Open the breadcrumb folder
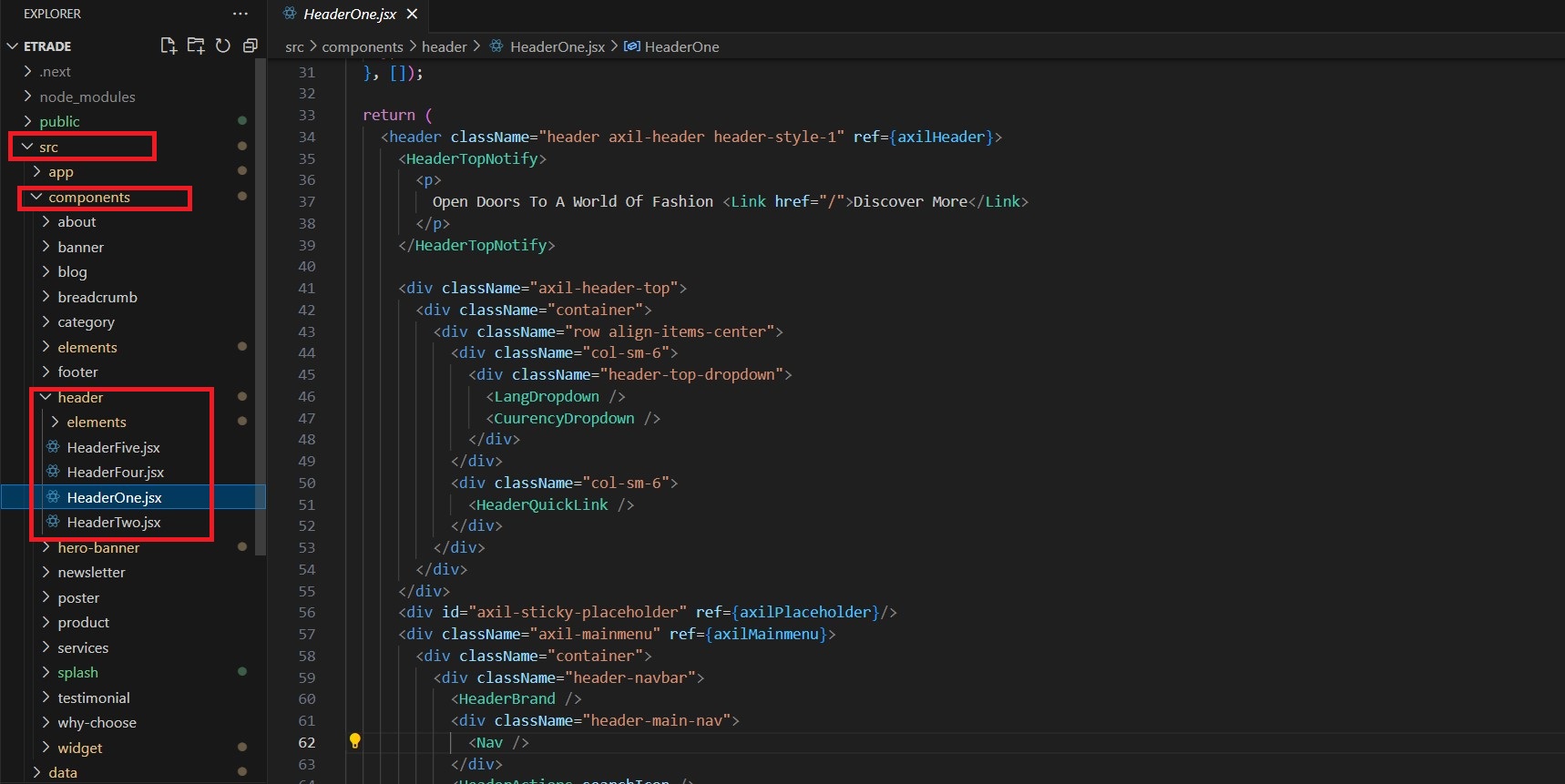The image size is (1565, 784). 97,297
